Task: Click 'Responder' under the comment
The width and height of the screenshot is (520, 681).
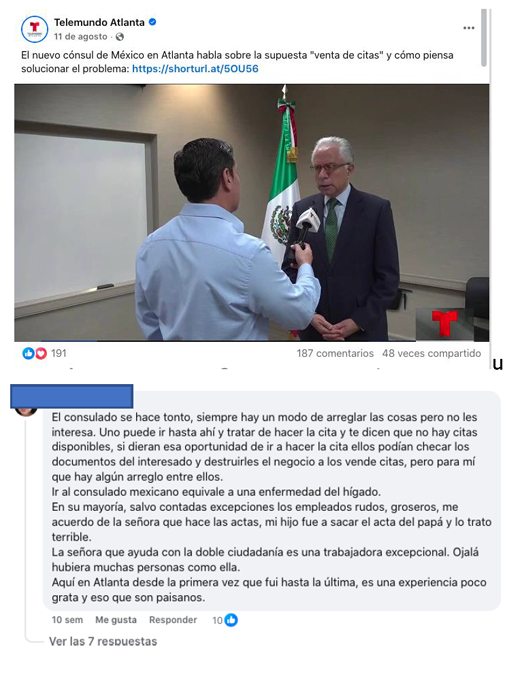Action: click(173, 620)
